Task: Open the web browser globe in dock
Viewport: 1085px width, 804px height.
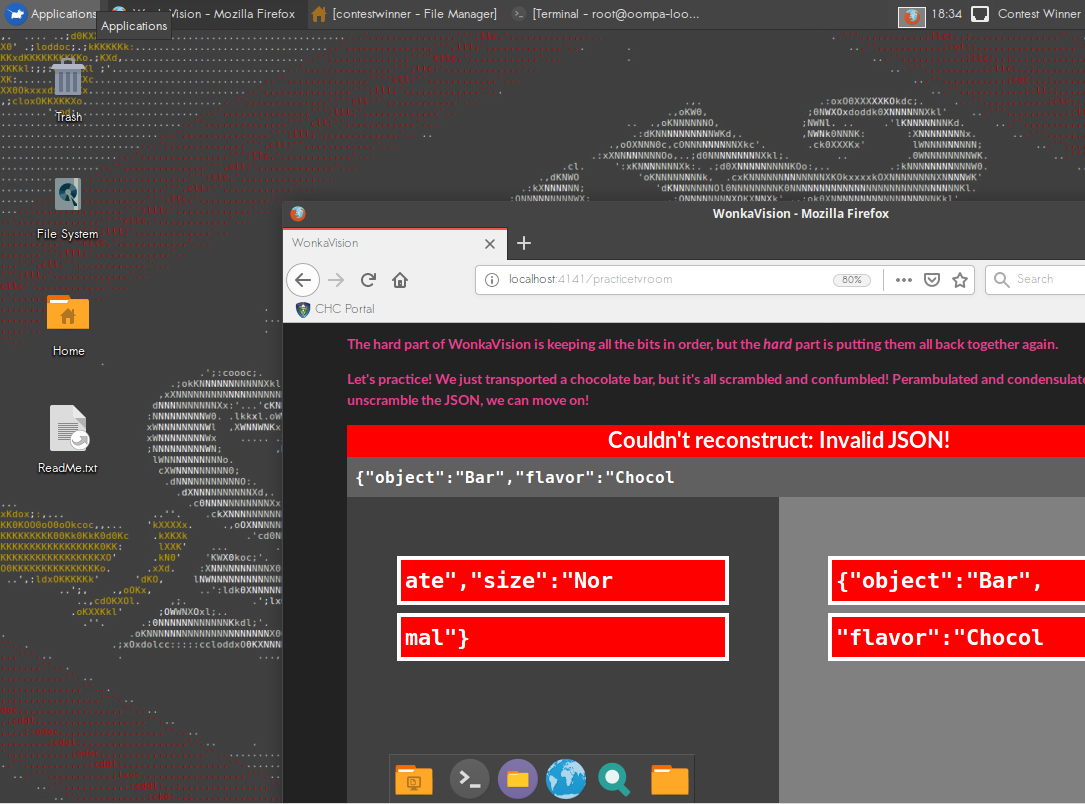Action: pos(565,779)
